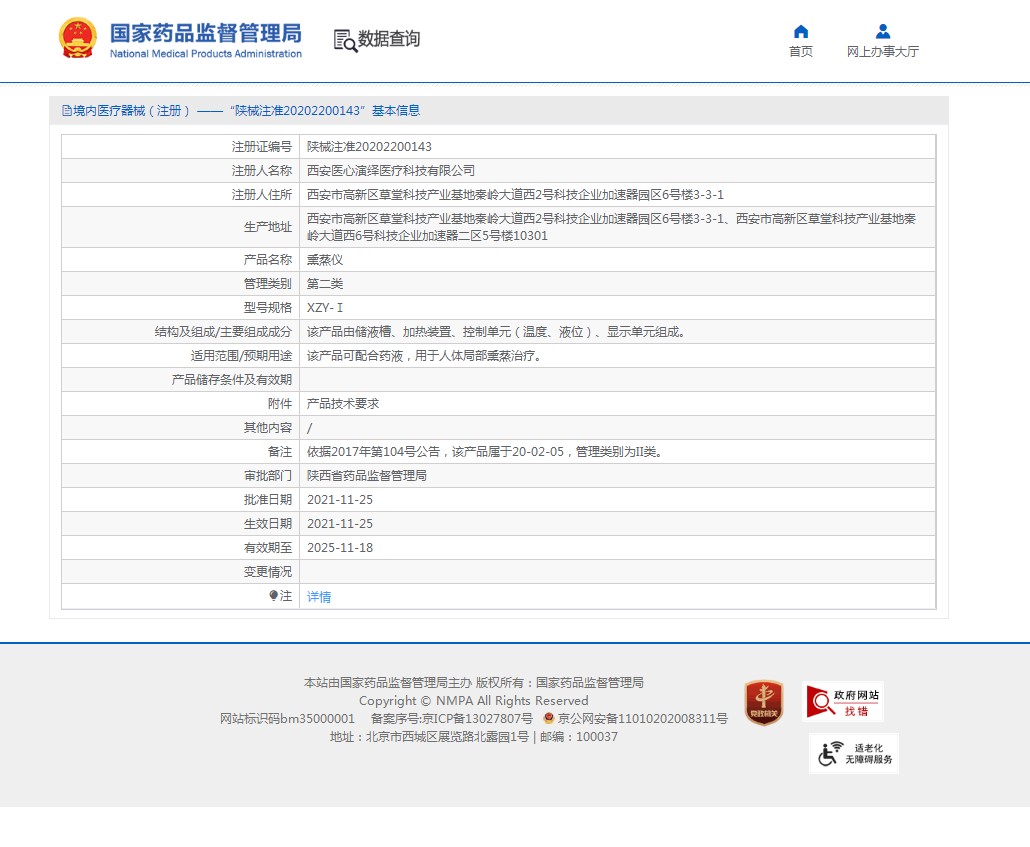
Task: Click the 备注 remark about 2017年第104号公告
Action: [x=486, y=452]
